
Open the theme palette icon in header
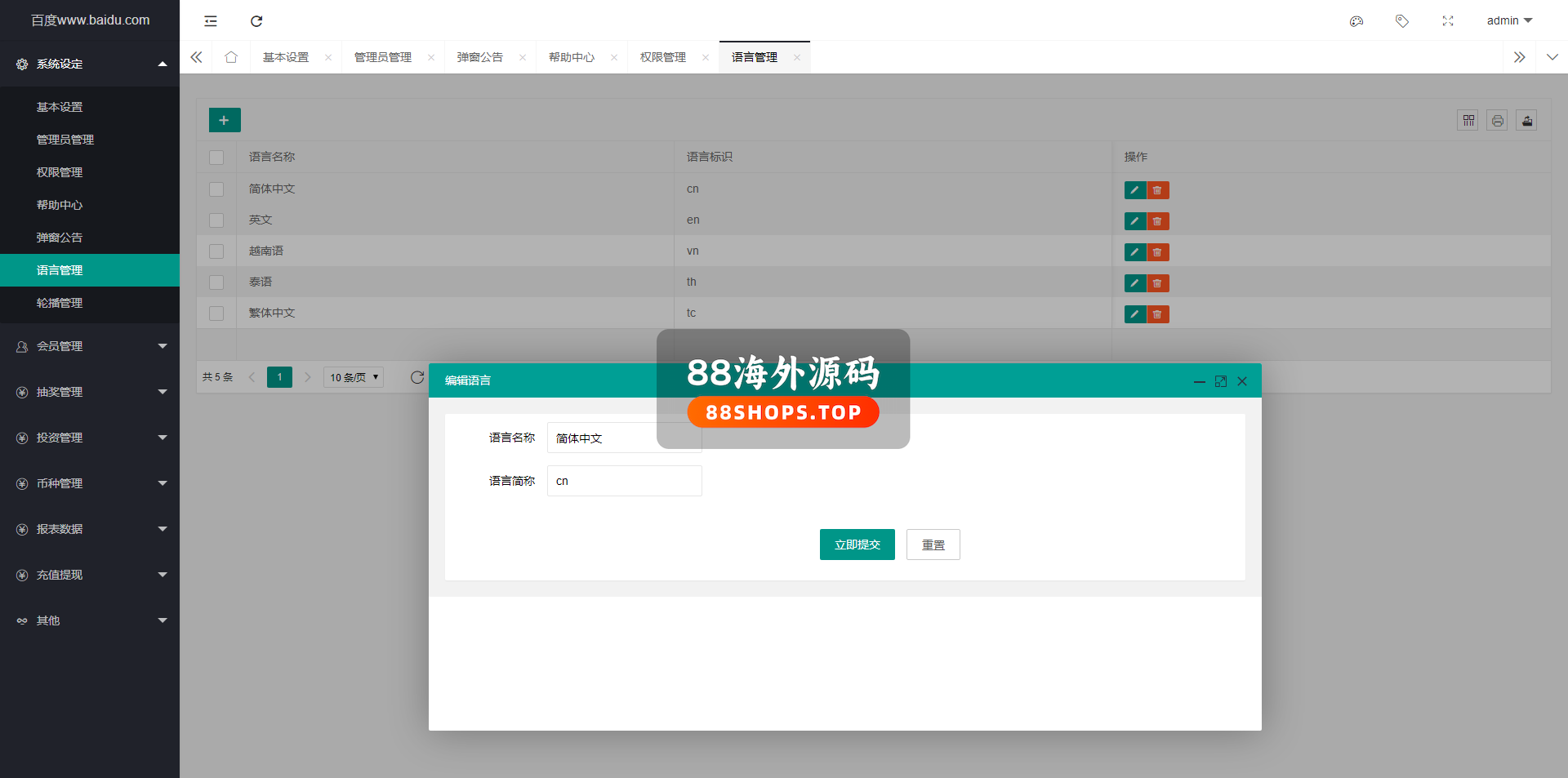(1356, 21)
